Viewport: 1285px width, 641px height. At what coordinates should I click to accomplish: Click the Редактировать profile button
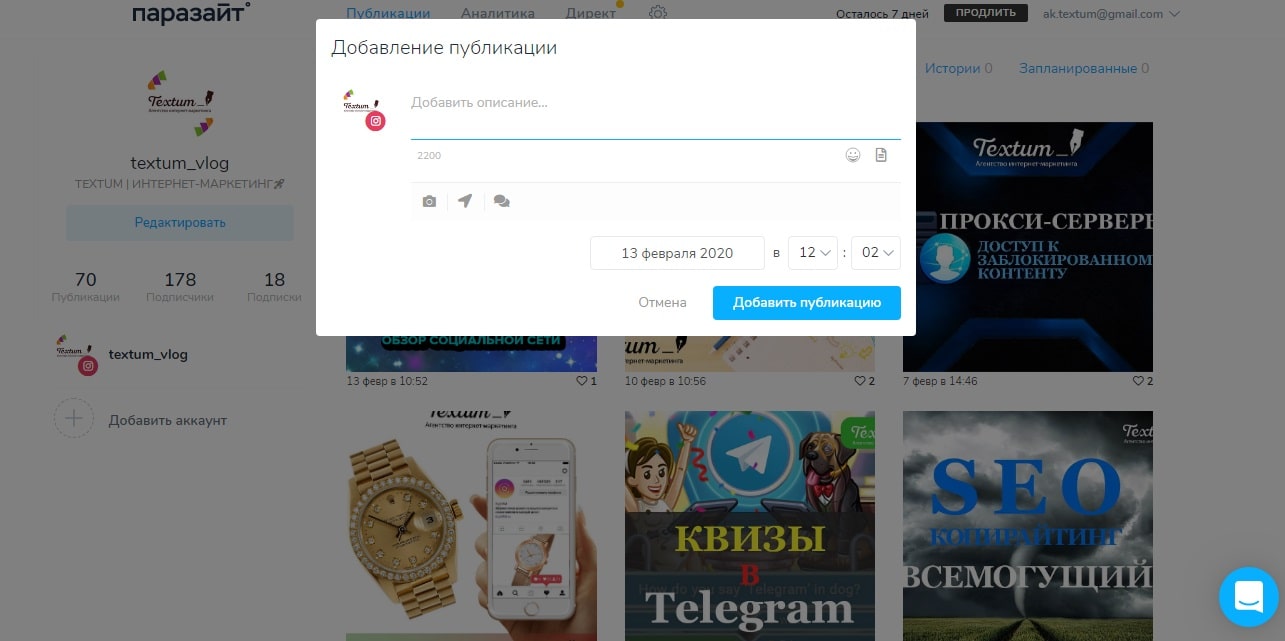(x=180, y=222)
